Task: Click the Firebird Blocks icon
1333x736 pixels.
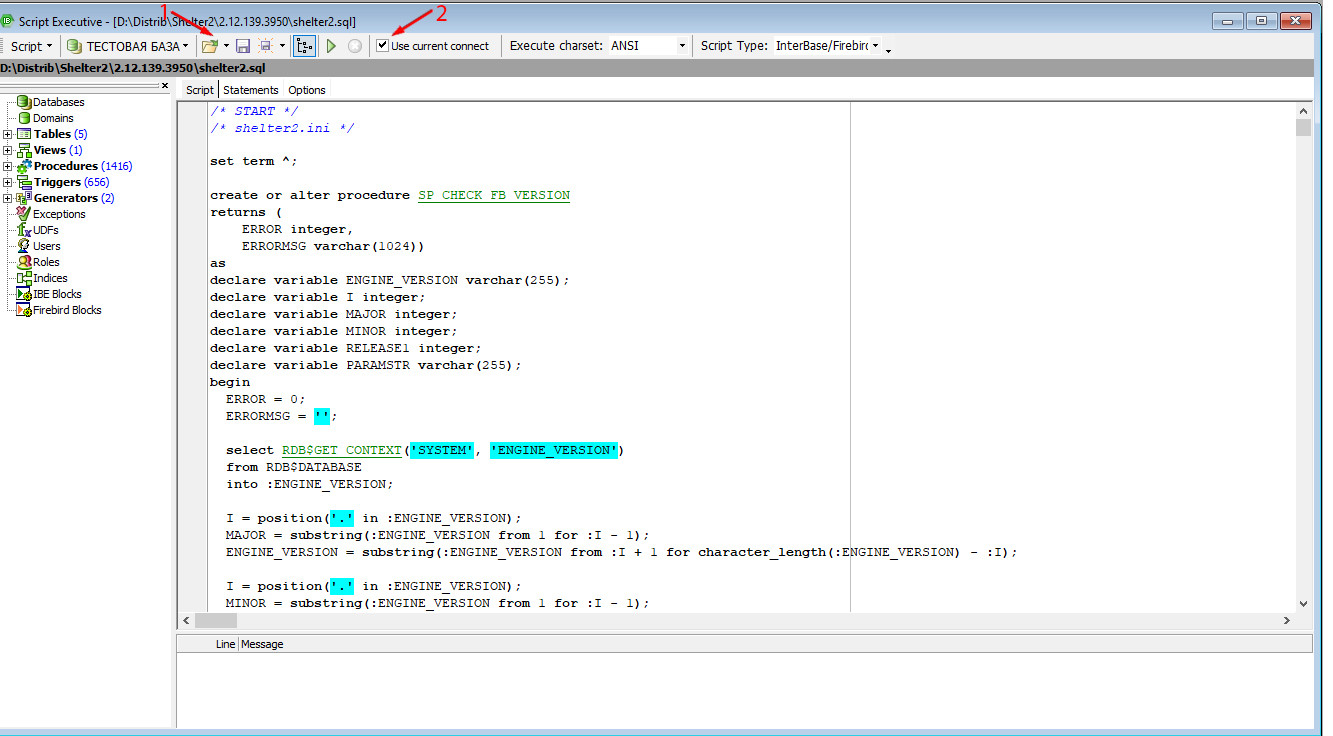Action: (x=24, y=310)
